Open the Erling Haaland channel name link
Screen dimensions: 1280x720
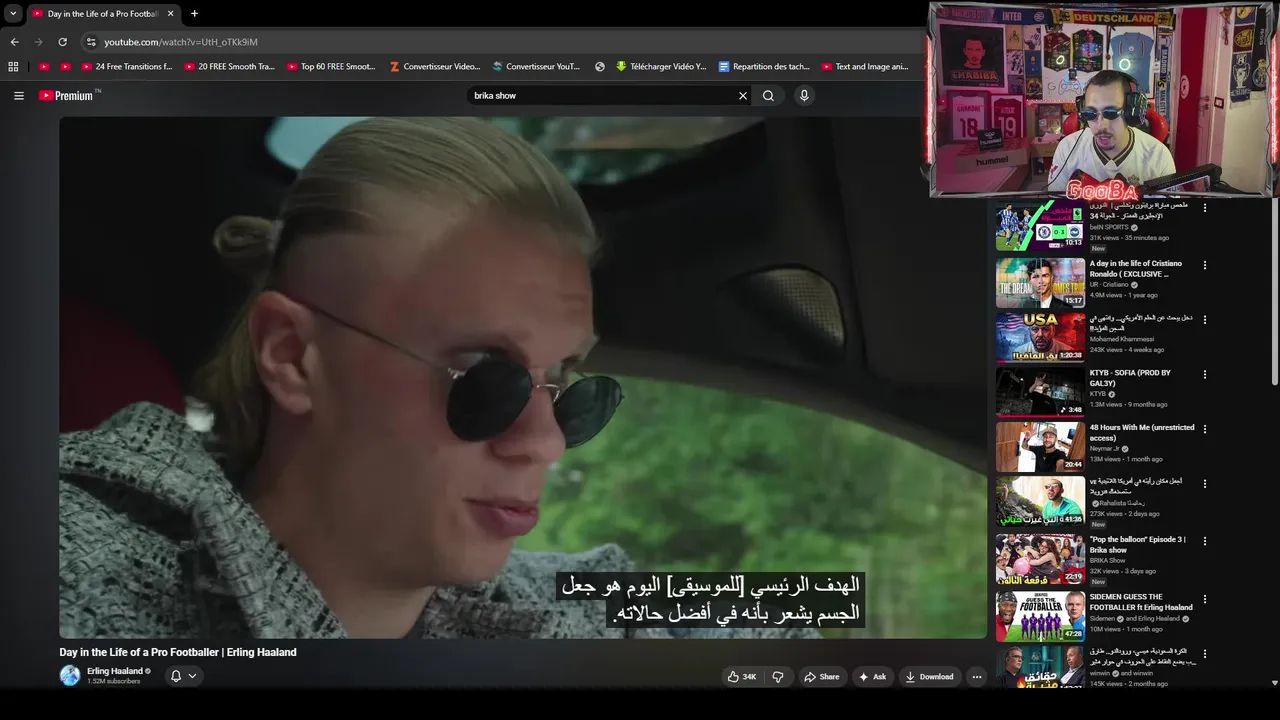point(115,671)
